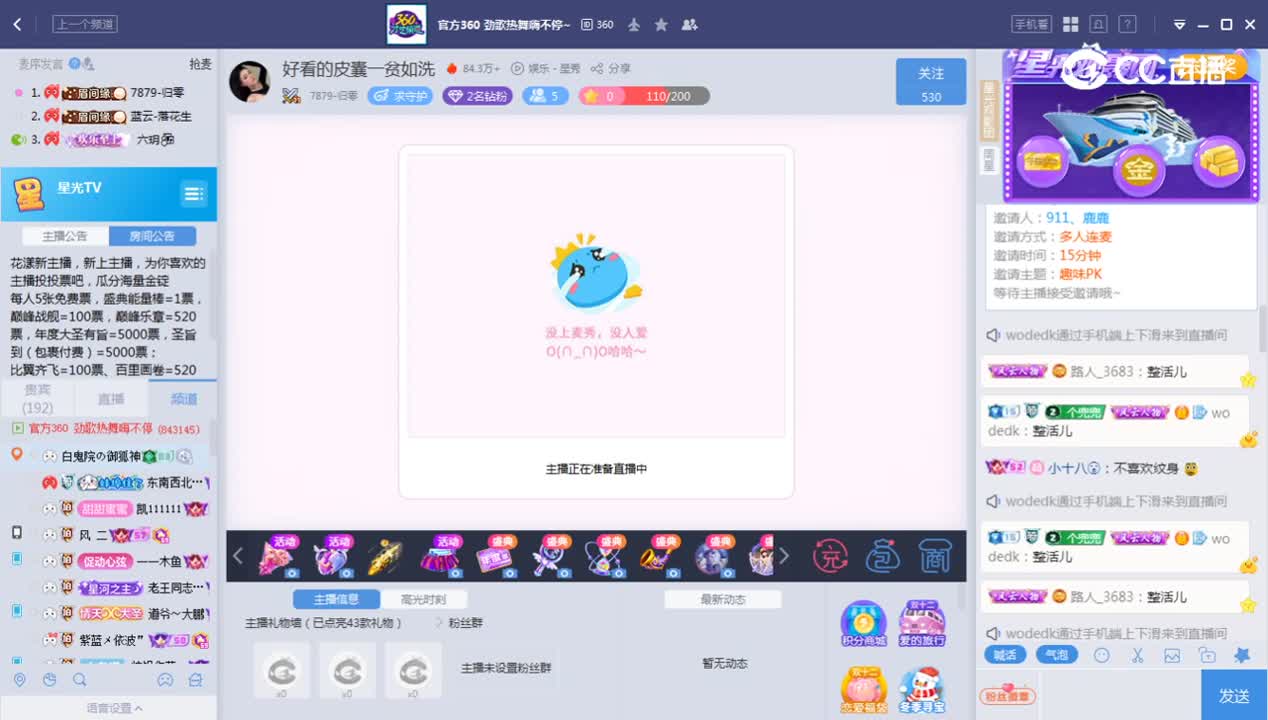Select the golden sword gift icon

pyautogui.click(x=384, y=557)
